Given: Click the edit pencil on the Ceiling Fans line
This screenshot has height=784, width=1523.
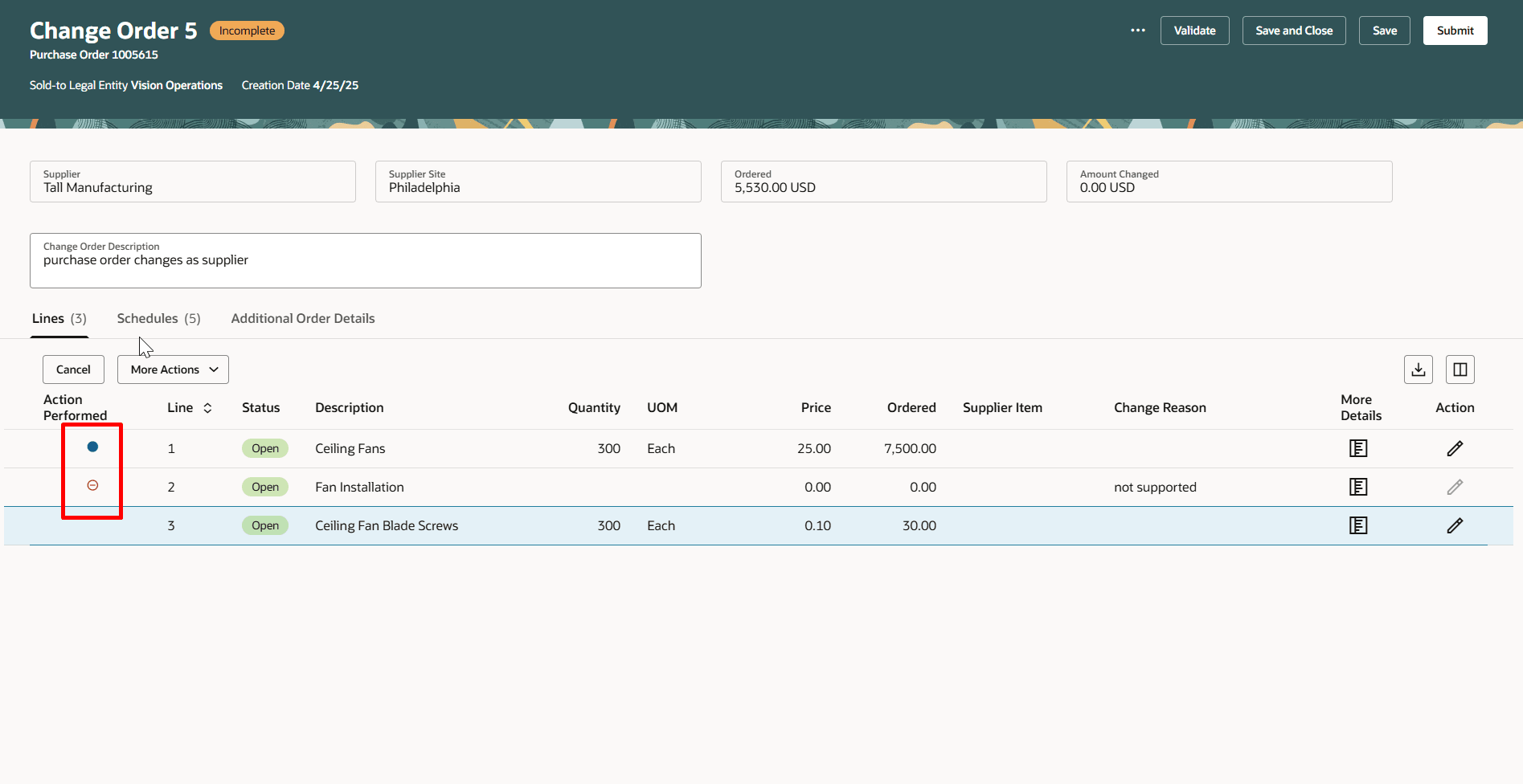Looking at the screenshot, I should (1455, 448).
